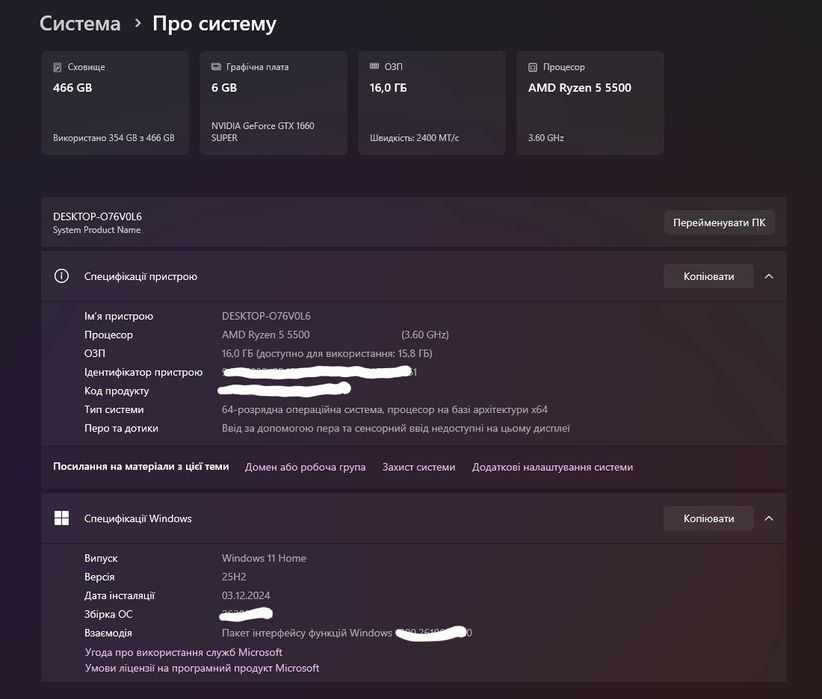
Task: Collapse the Специфікації Windows section chevron
Action: click(768, 518)
